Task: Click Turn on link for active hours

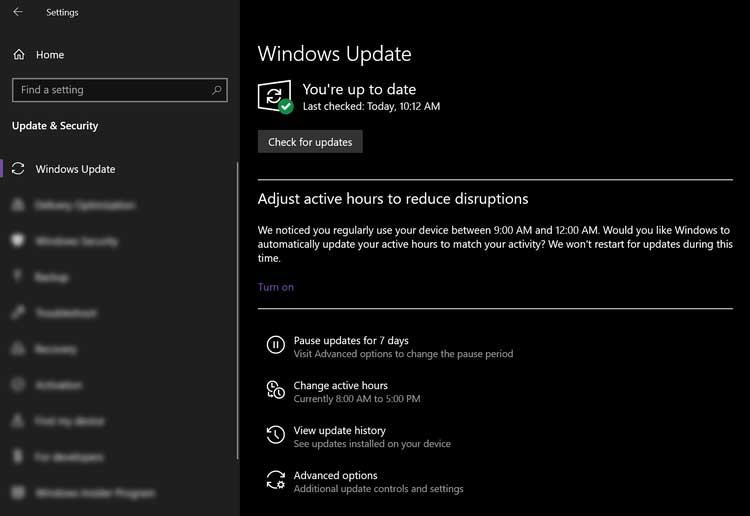Action: coord(276,287)
